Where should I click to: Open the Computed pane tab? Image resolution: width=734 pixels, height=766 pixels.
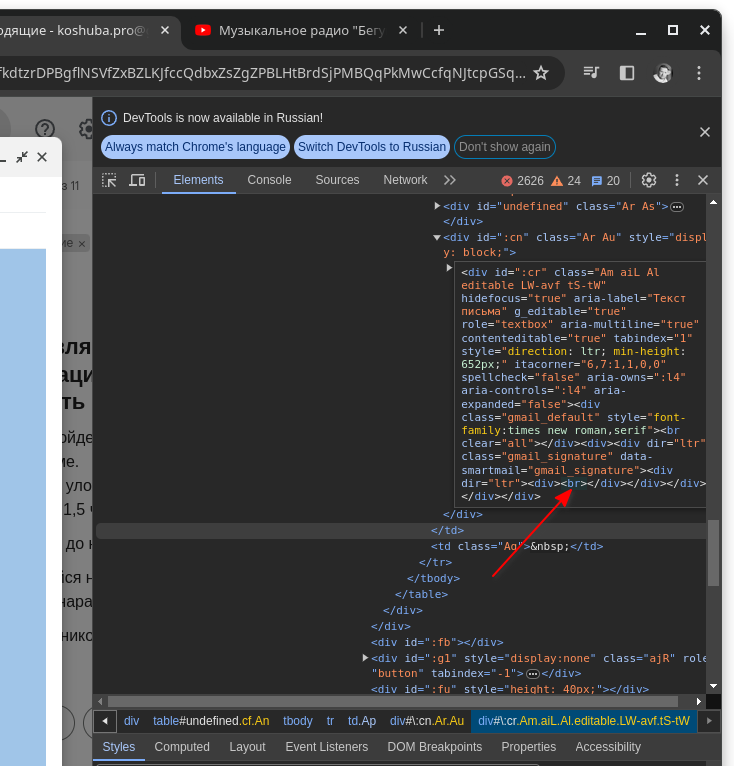coord(182,747)
